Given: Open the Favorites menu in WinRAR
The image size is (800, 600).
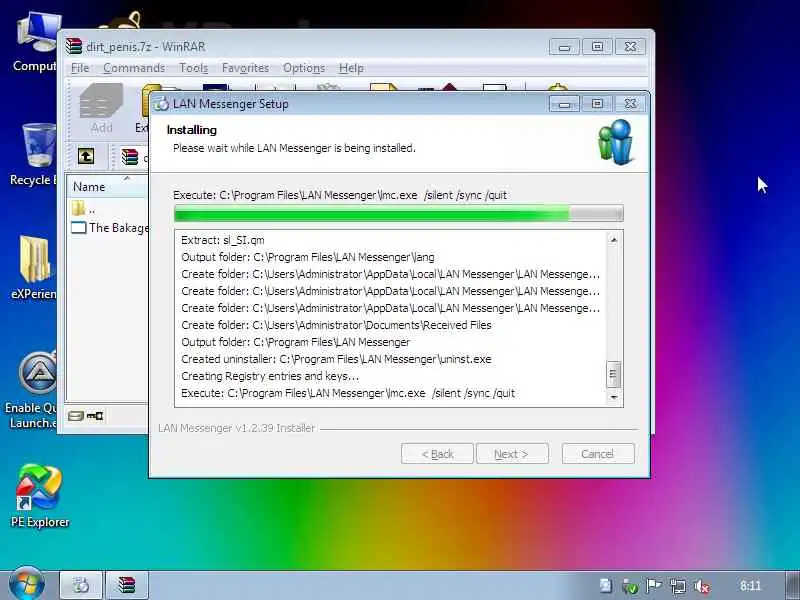Looking at the screenshot, I should click(x=245, y=68).
